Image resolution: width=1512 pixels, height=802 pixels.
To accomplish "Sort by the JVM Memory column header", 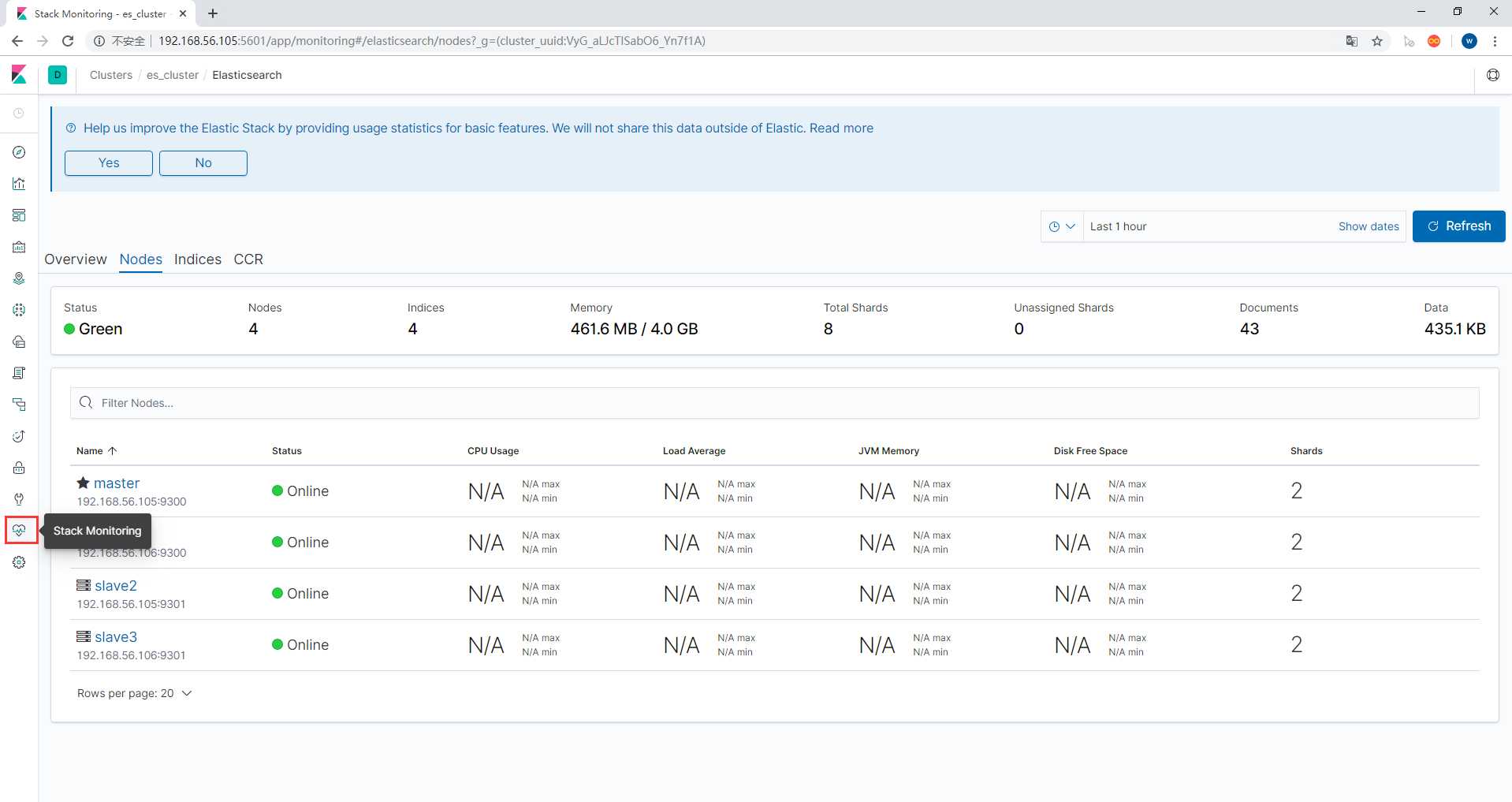I will [888, 451].
